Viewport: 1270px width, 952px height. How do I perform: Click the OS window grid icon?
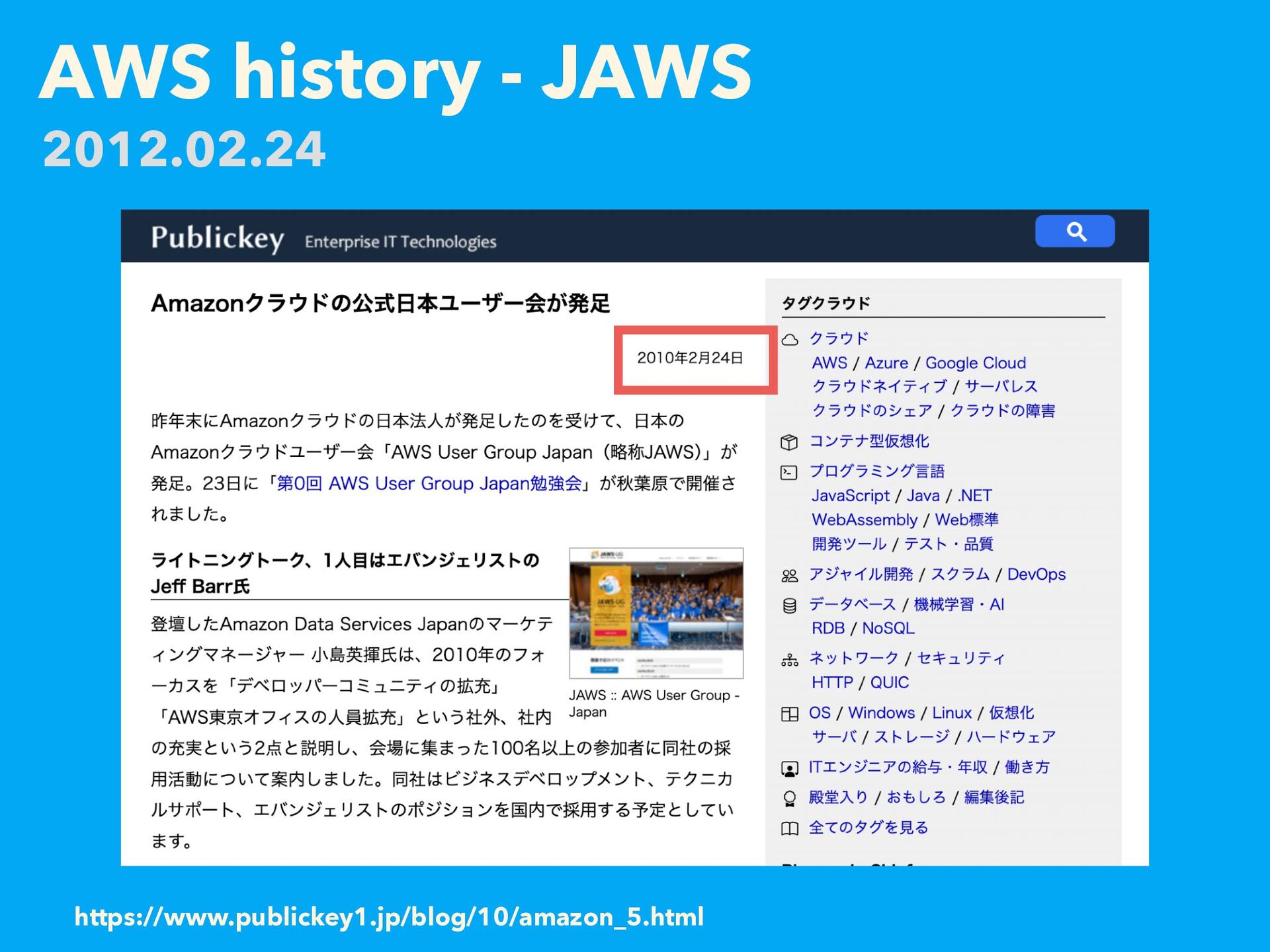pyautogui.click(x=789, y=714)
